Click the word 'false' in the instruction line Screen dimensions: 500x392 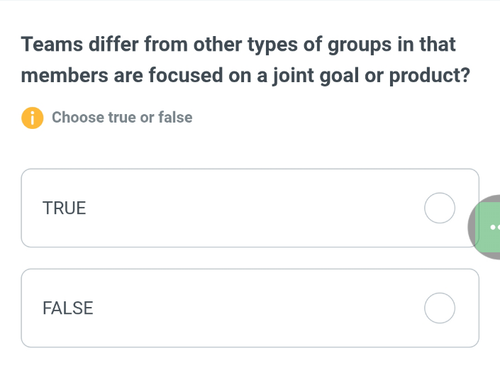[175, 117]
